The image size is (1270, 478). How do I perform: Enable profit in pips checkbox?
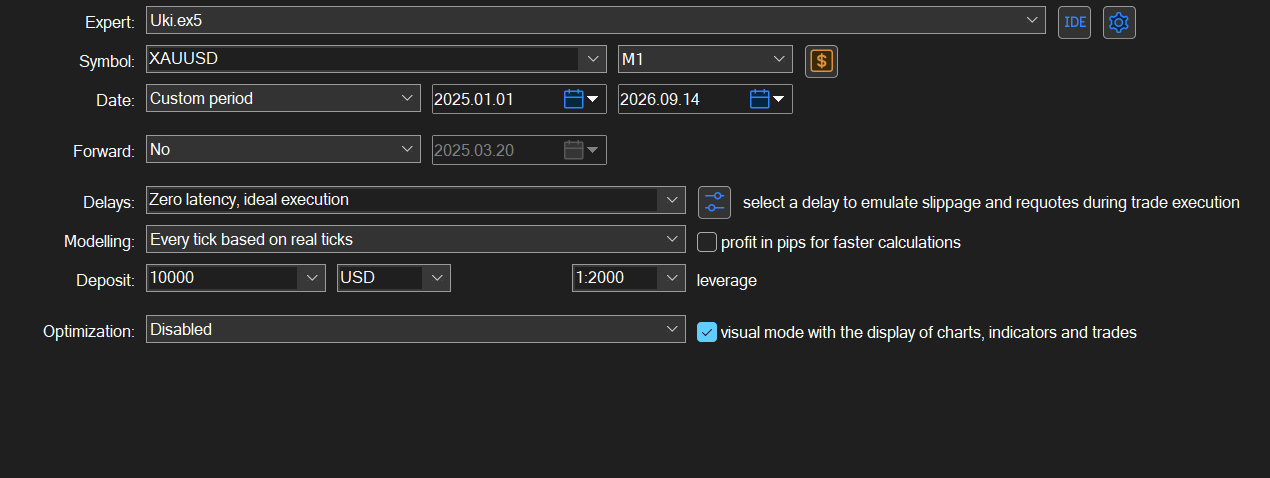point(707,241)
